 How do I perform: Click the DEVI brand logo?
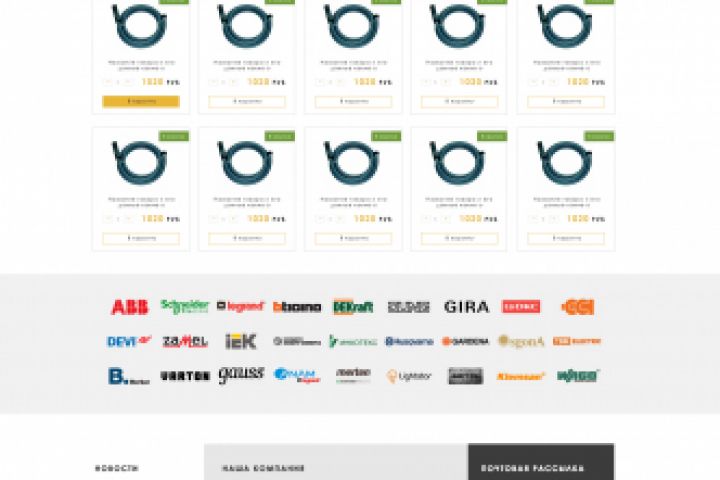pos(129,341)
